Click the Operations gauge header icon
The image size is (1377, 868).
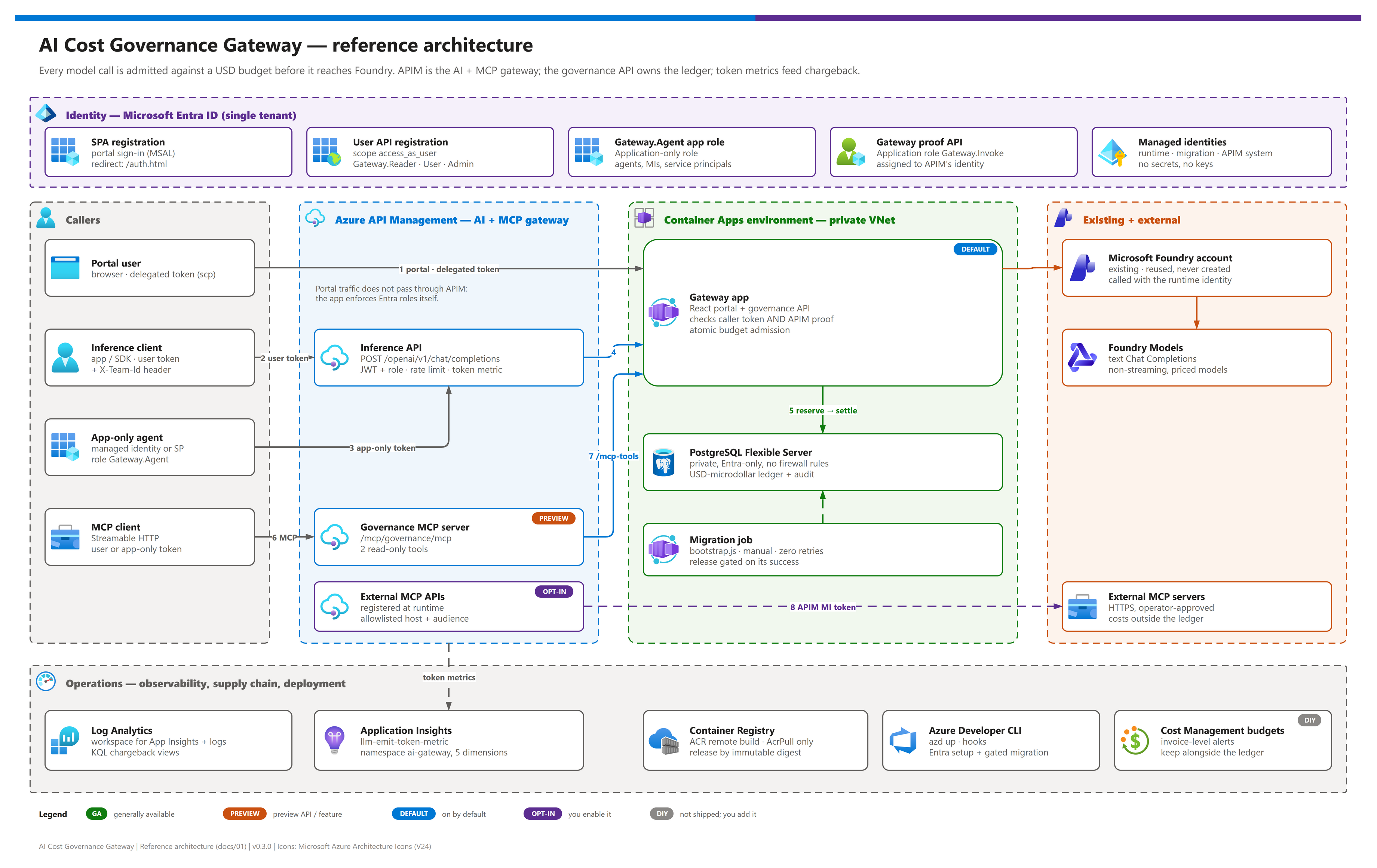click(x=46, y=681)
